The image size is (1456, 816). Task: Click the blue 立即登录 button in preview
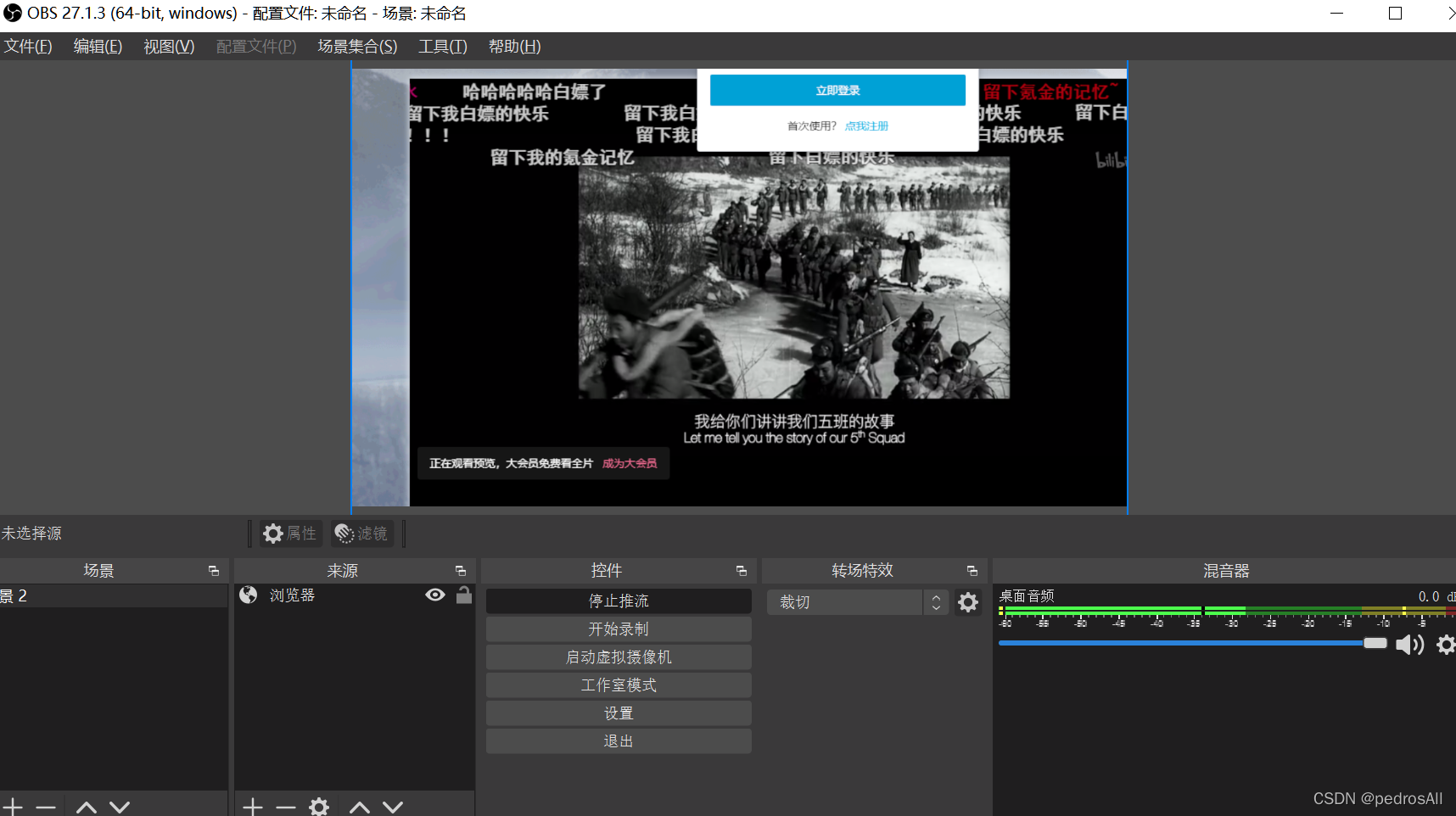coord(837,90)
